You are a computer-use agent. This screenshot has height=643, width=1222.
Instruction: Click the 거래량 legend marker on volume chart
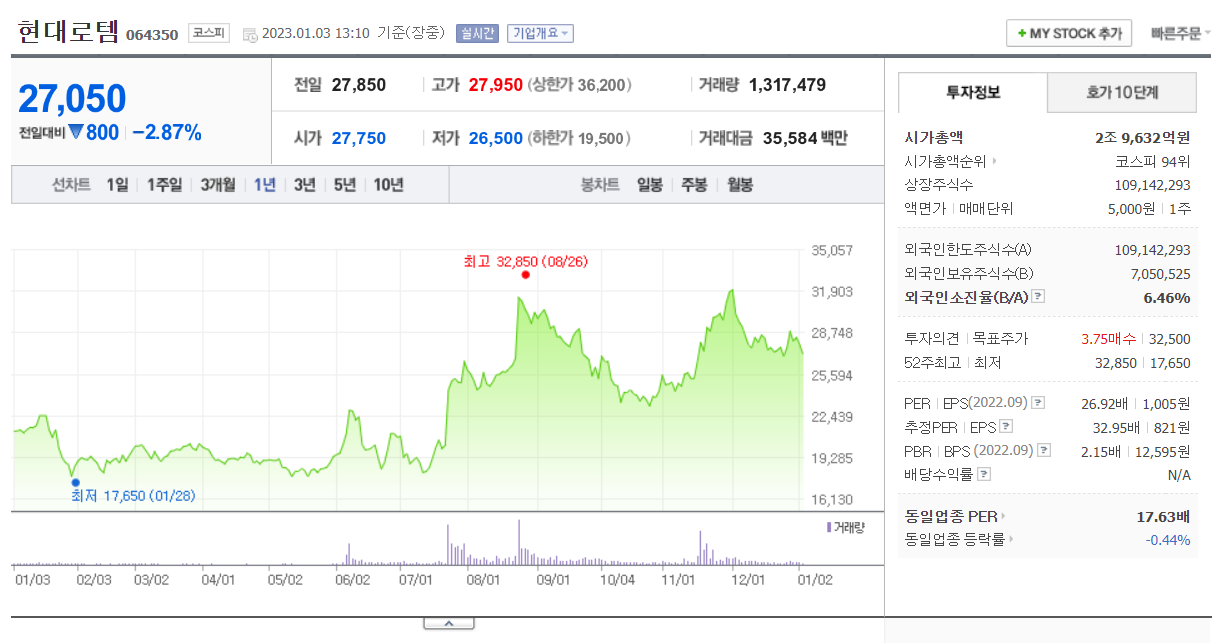[x=829, y=526]
